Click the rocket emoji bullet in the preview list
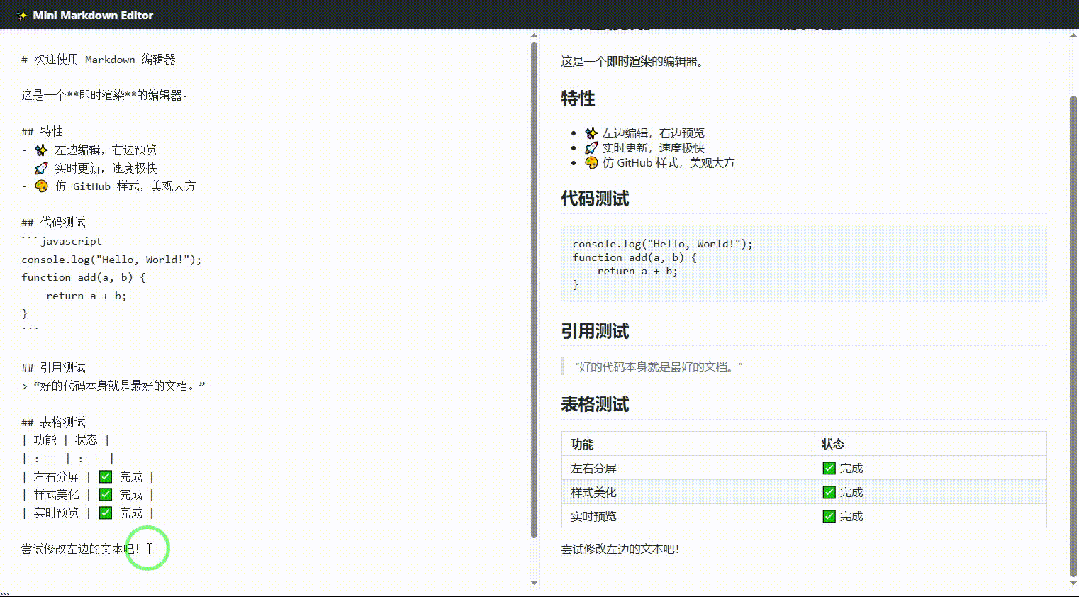Image resolution: width=1079 pixels, height=597 pixels. [x=591, y=148]
